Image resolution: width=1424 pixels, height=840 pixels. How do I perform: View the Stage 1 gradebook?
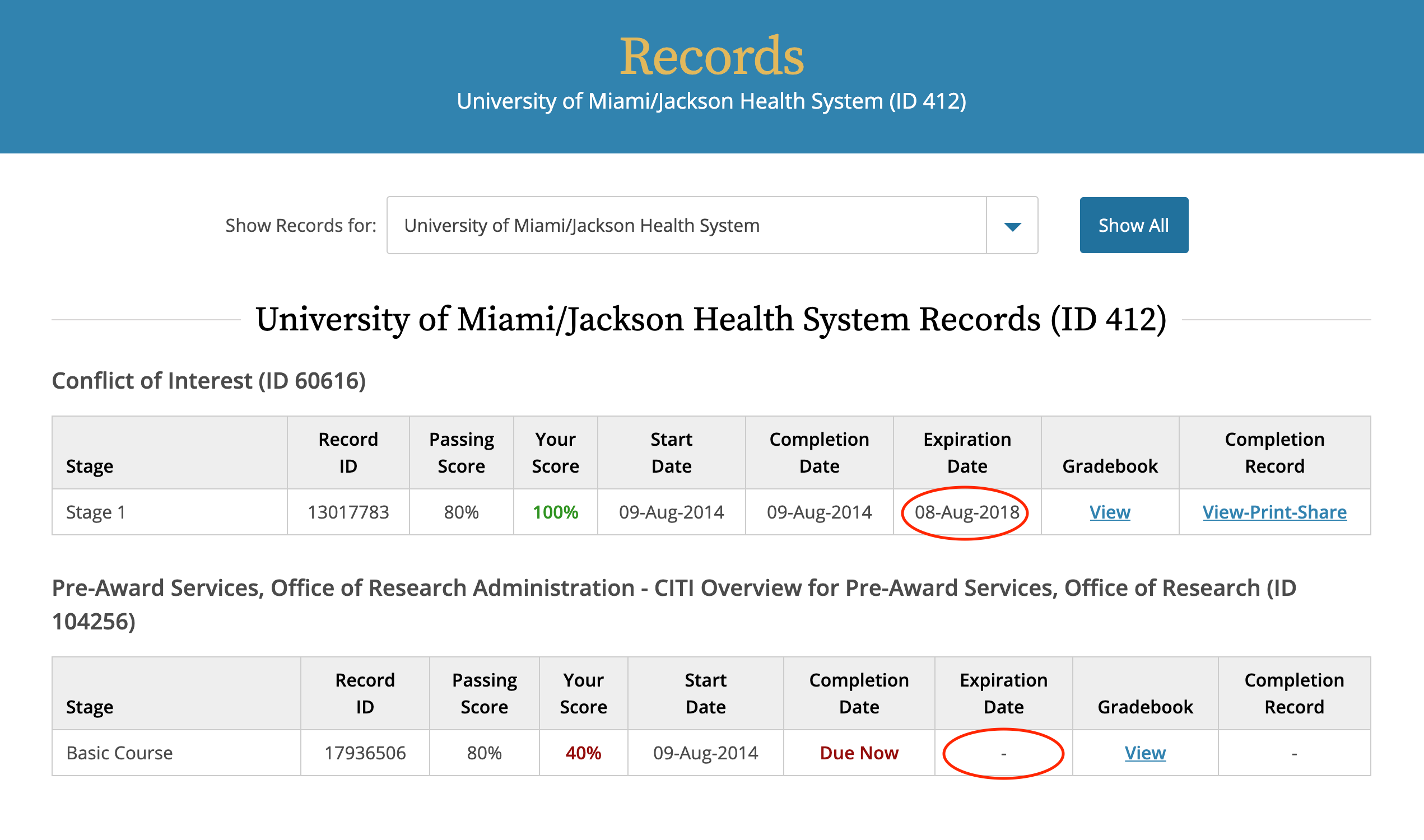[x=1109, y=512]
